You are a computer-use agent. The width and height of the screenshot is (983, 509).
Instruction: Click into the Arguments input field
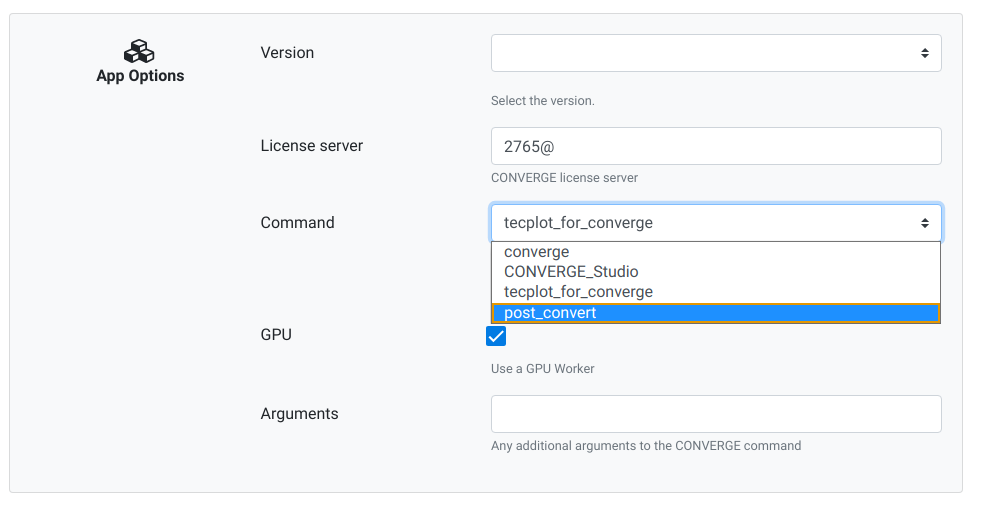pos(716,414)
